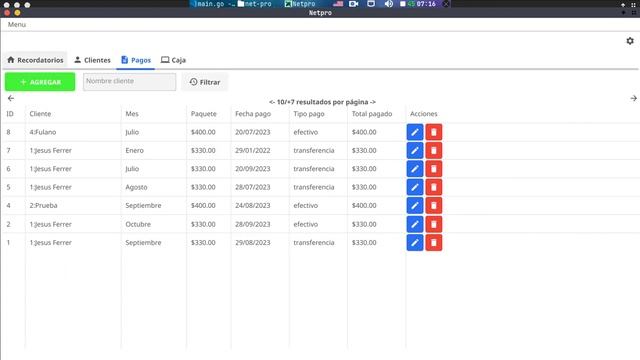The image size is (640, 360).
Task: Click the Mes column header
Action: pos(132,114)
